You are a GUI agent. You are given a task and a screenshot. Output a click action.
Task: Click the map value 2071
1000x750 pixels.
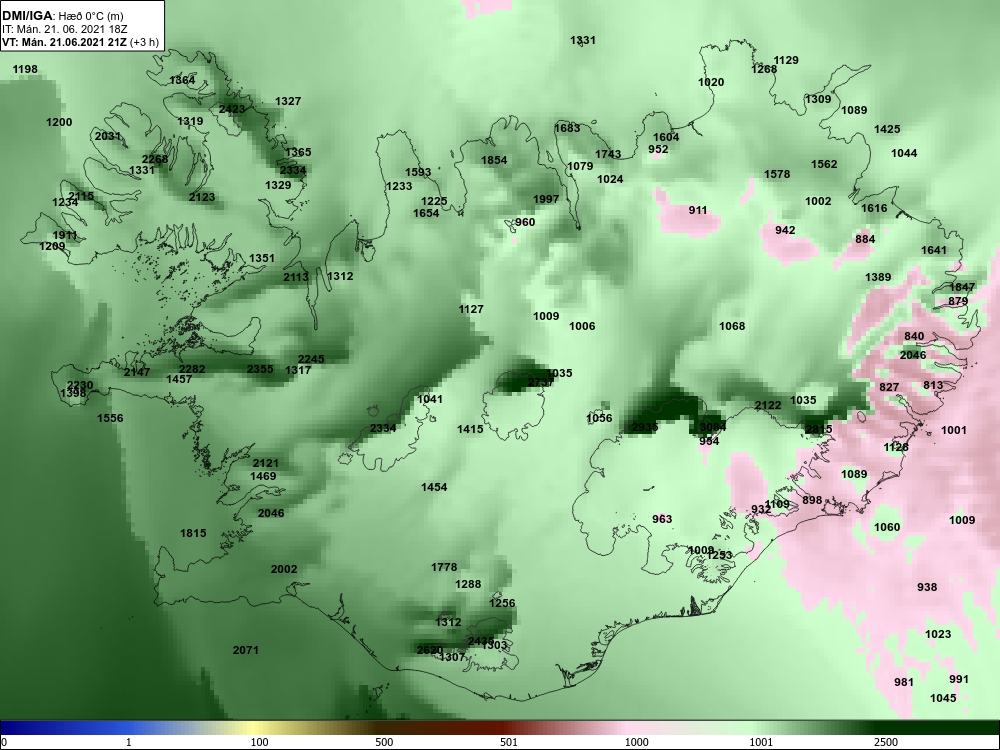pyautogui.click(x=246, y=650)
